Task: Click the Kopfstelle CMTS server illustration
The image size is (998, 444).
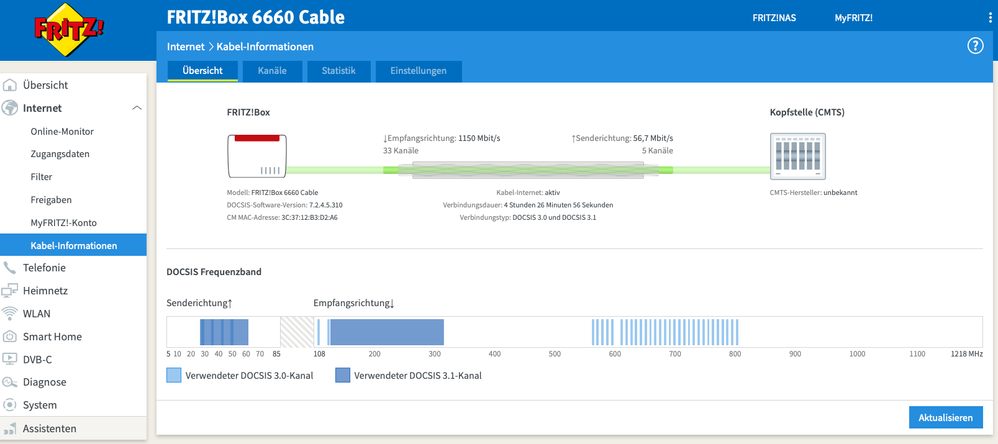Action: (x=798, y=156)
